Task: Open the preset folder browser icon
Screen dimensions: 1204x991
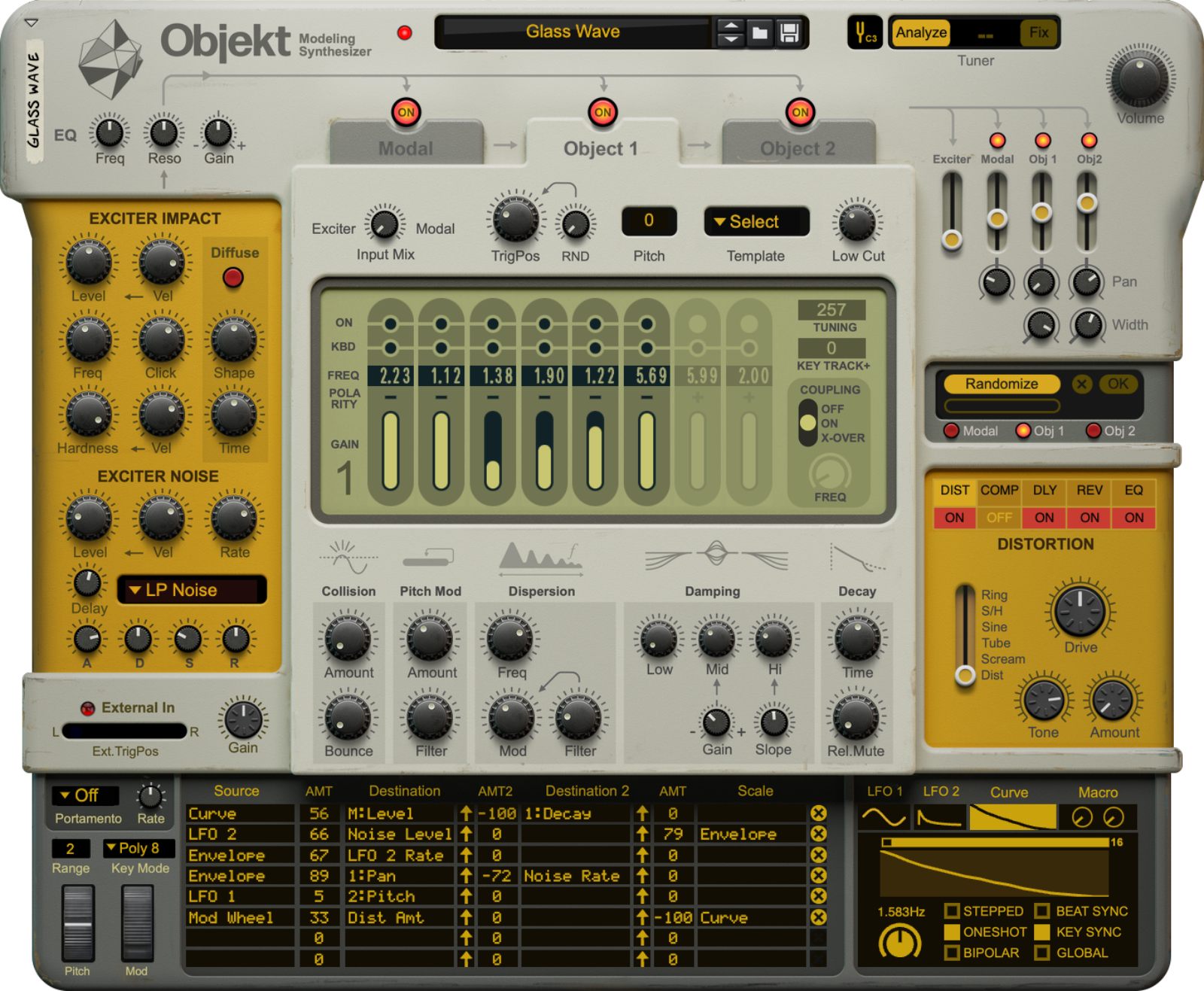Action: tap(761, 32)
